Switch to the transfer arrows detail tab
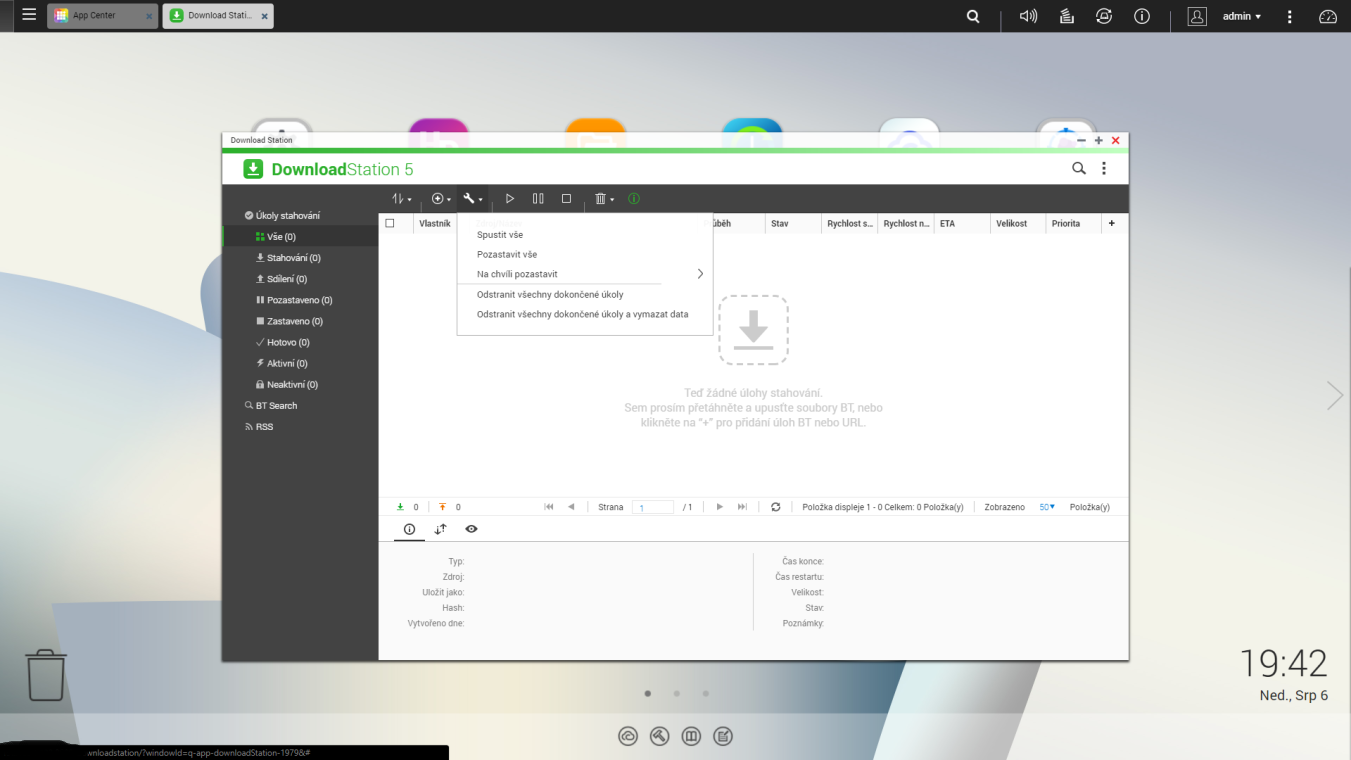 (x=440, y=529)
